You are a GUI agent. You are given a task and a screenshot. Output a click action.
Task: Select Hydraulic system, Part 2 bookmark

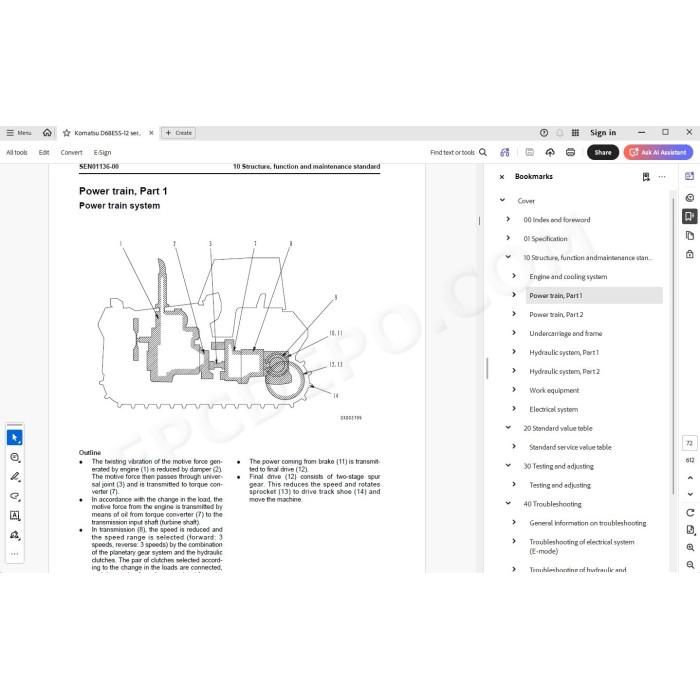(564, 371)
